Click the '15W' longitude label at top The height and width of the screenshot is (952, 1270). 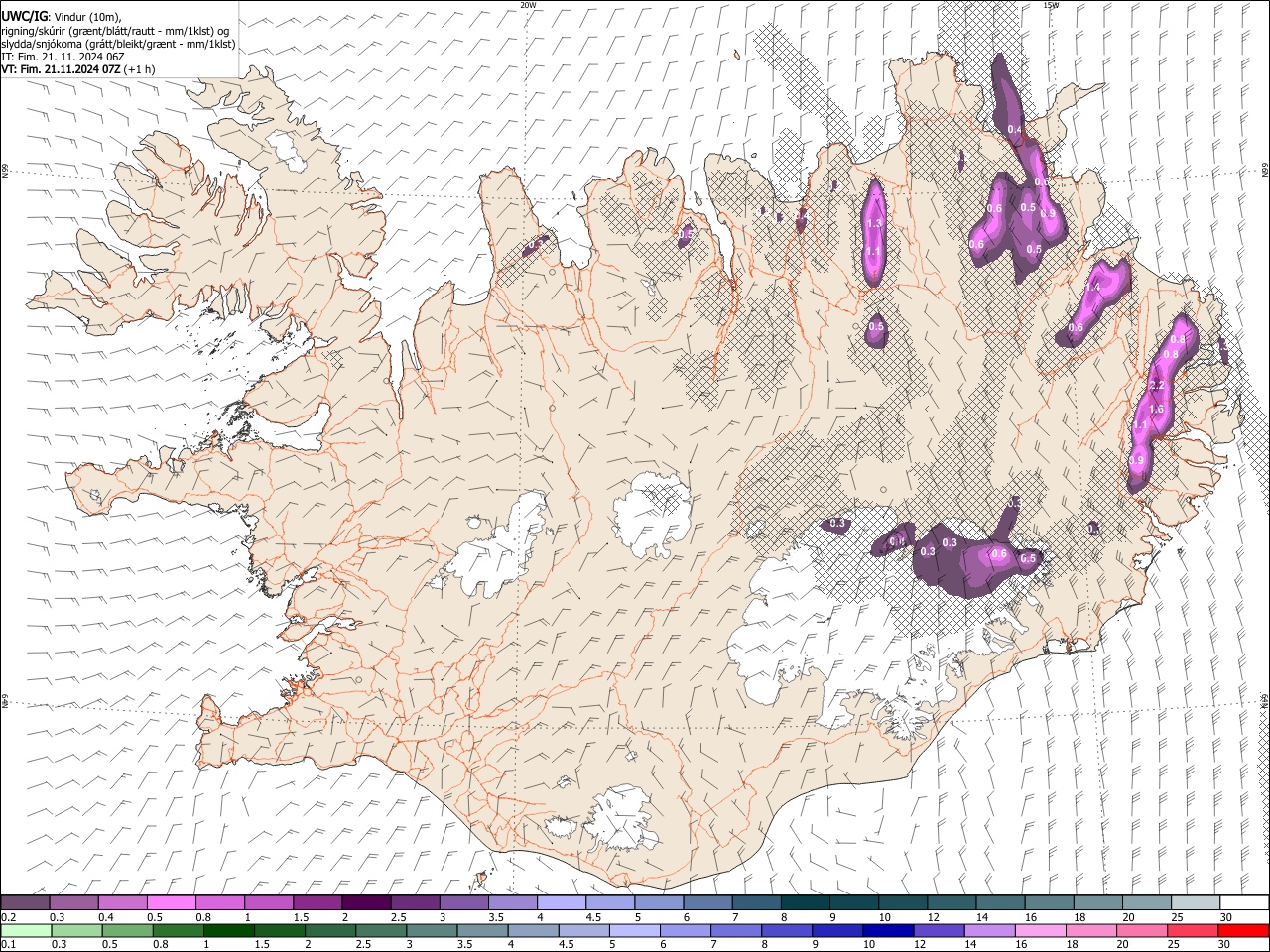click(x=1051, y=5)
